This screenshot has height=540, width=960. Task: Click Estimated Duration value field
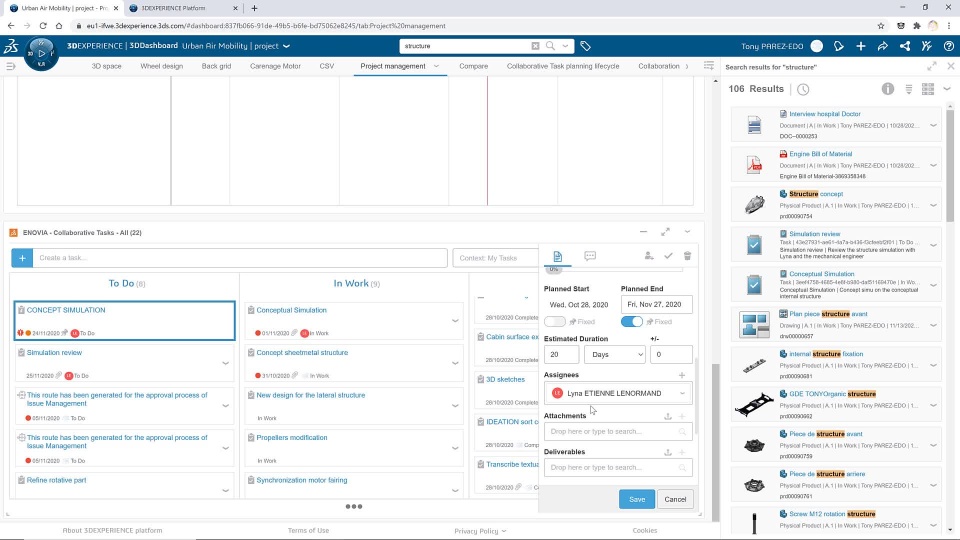(561, 354)
